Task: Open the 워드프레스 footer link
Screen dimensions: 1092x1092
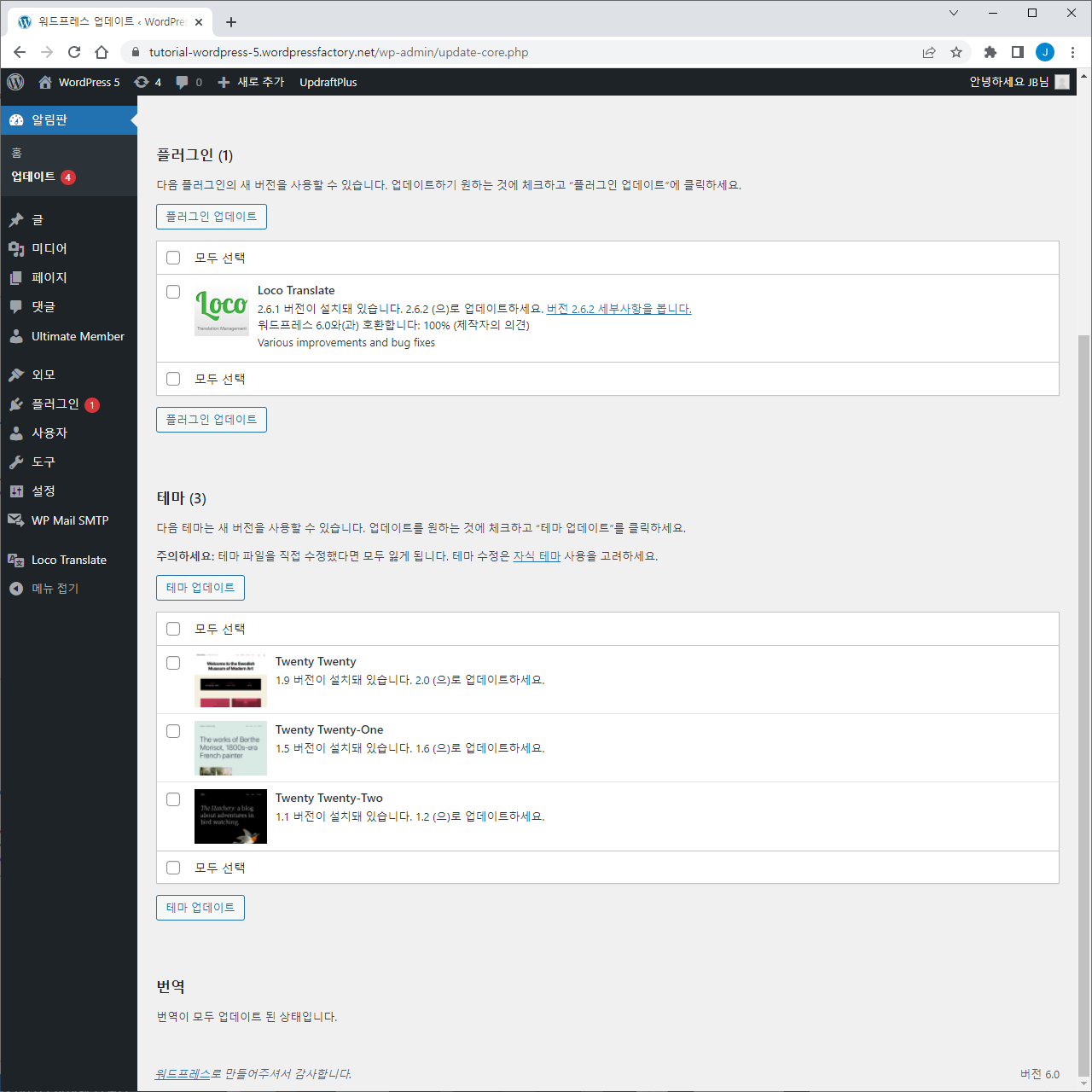Action: pos(183,1074)
